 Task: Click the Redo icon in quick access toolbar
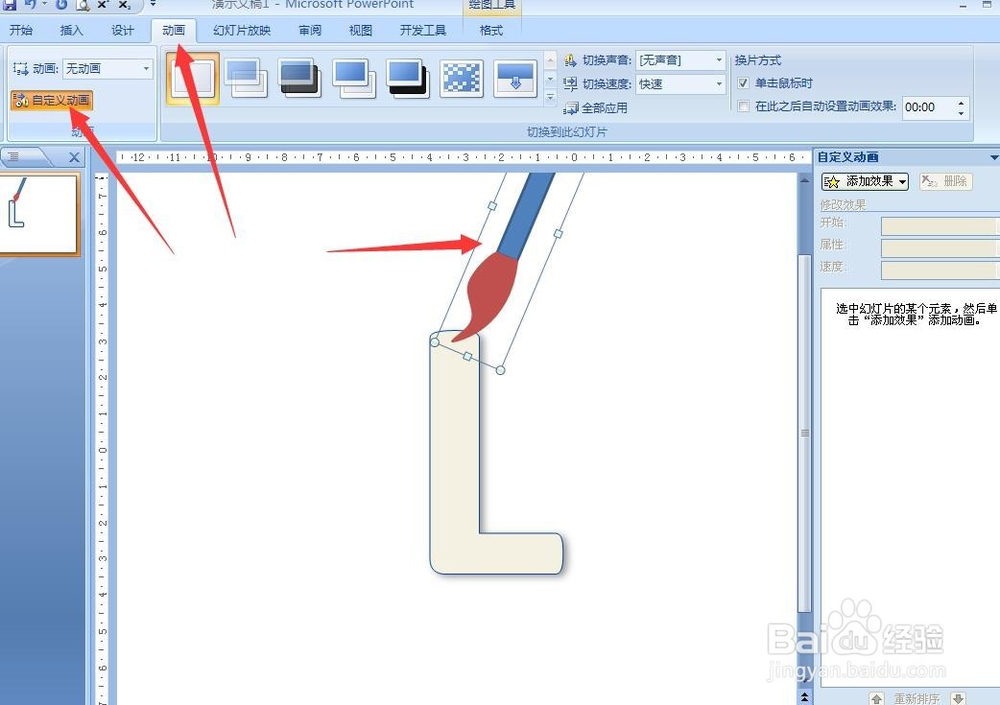coord(61,4)
